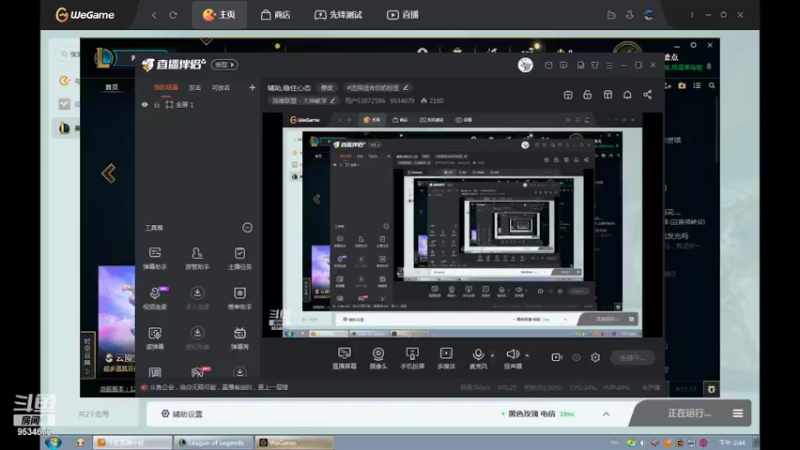Click the left gold chevron in the League client
800x450 pixels.
(x=108, y=174)
